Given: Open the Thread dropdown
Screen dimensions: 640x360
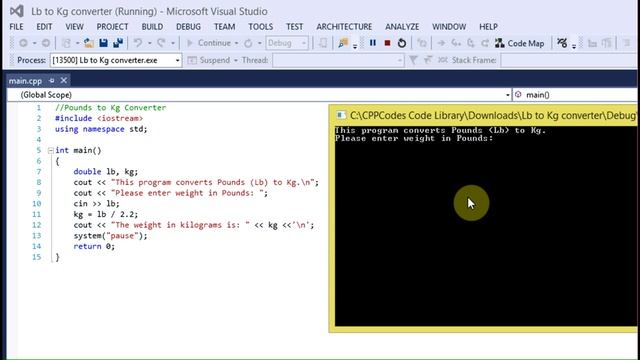Looking at the screenshot, I should click(x=338, y=60).
